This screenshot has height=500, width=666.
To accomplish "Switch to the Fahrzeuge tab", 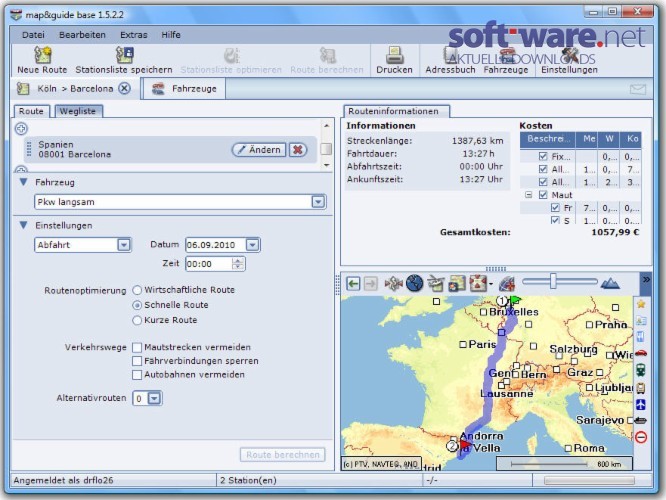I will (x=185, y=89).
